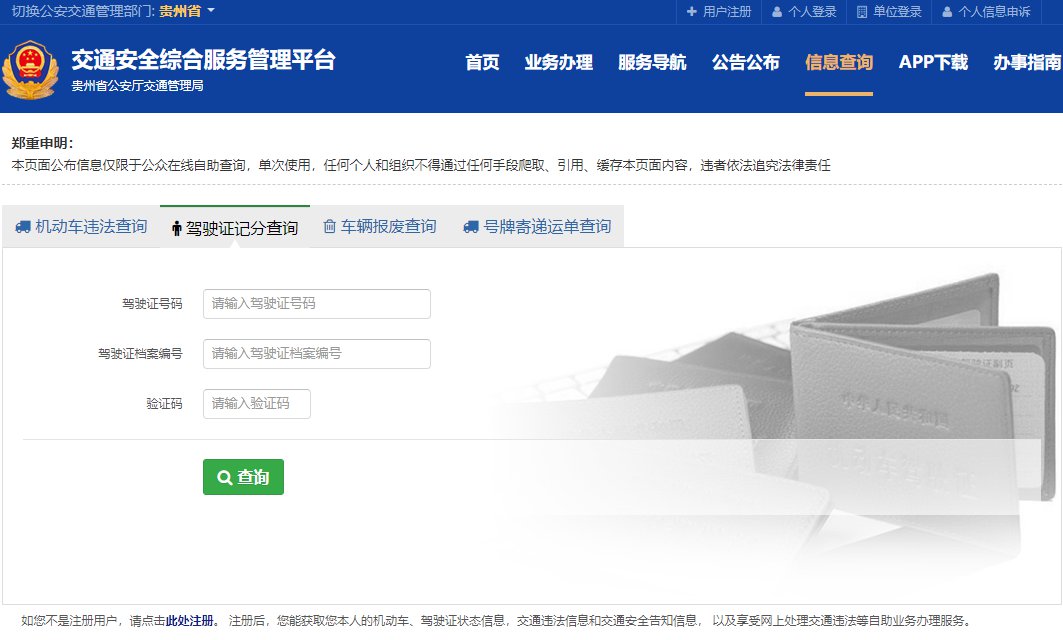Click into the 验证码 input box
1063x640 pixels.
[x=256, y=404]
